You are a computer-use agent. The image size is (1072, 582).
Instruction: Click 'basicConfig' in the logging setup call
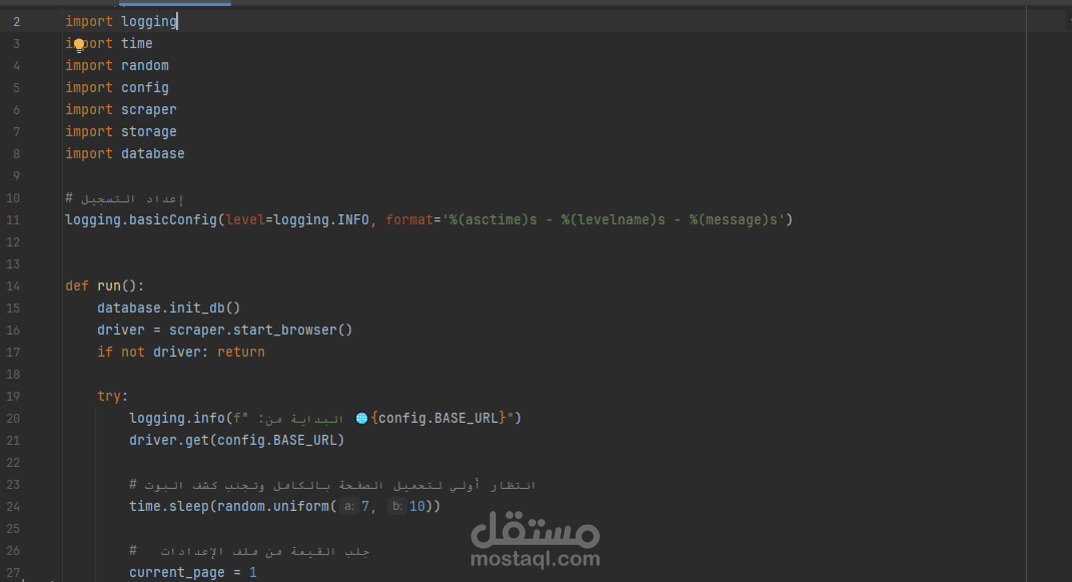point(173,220)
